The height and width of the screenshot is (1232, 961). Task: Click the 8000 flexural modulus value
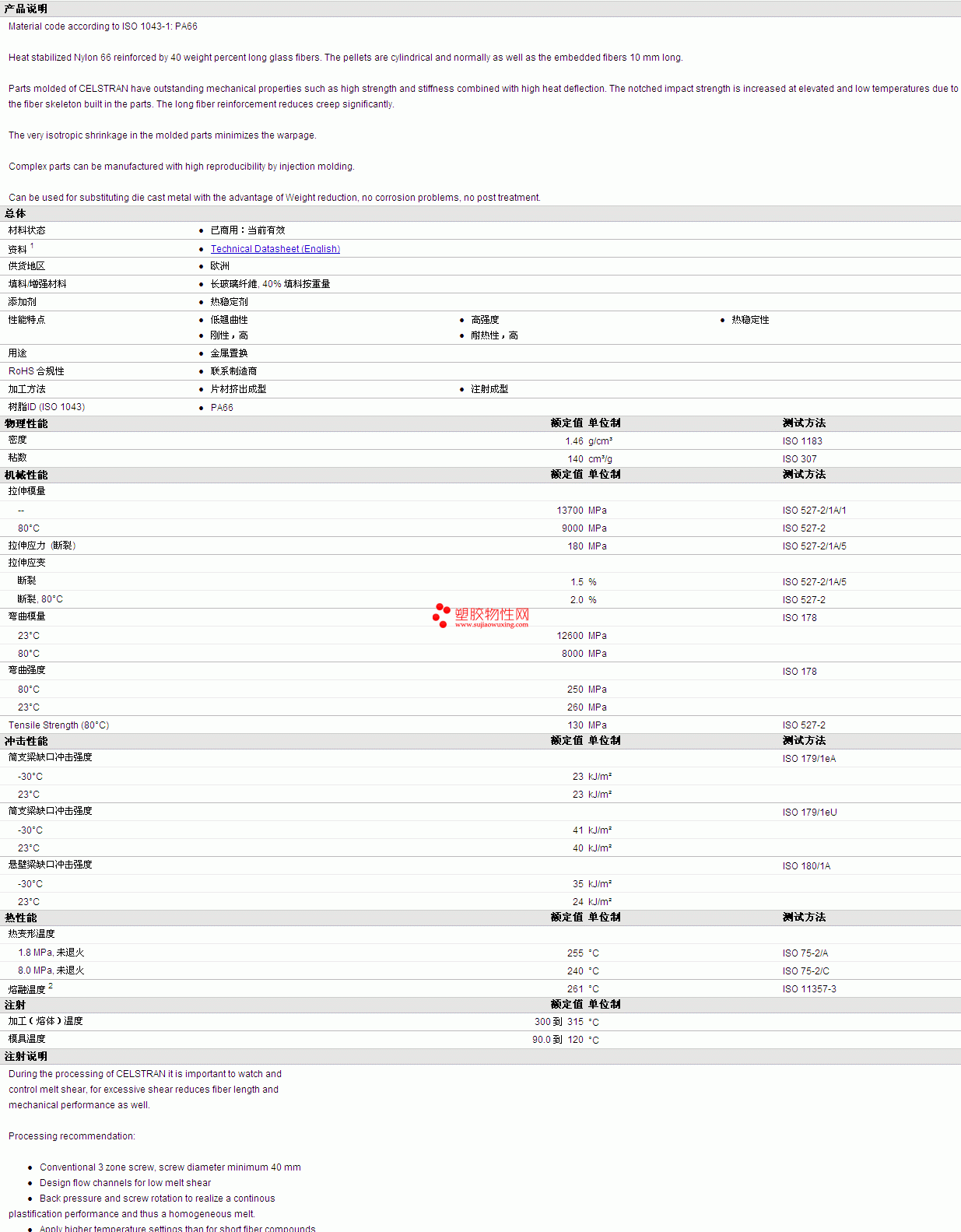pyautogui.click(x=573, y=654)
